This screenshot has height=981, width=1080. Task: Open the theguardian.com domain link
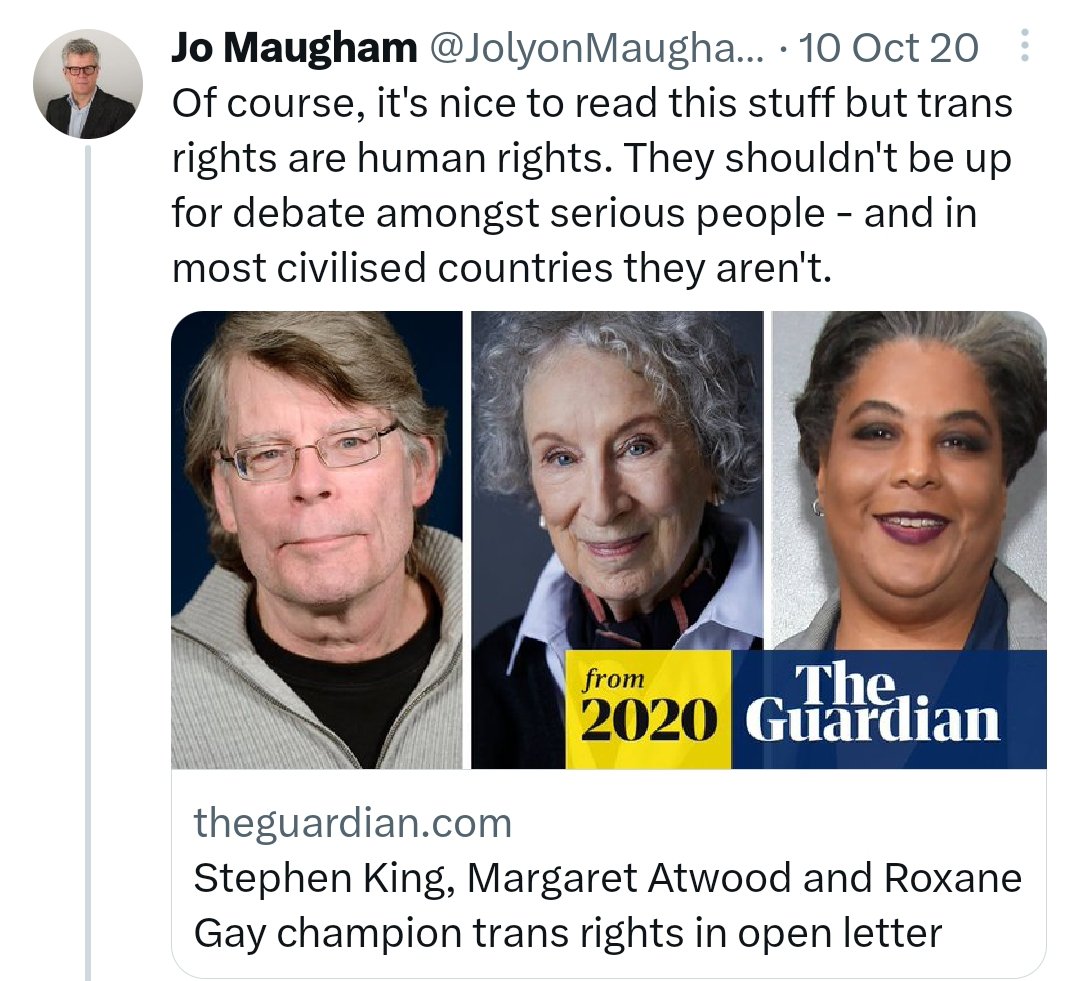[353, 823]
